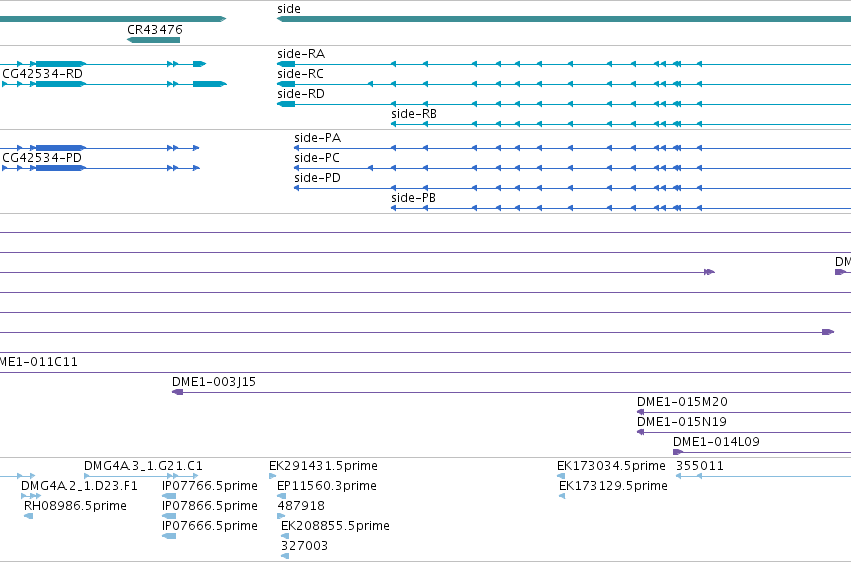Click the side-PC protein label
Screen dimensions: 851x562
(x=317, y=158)
